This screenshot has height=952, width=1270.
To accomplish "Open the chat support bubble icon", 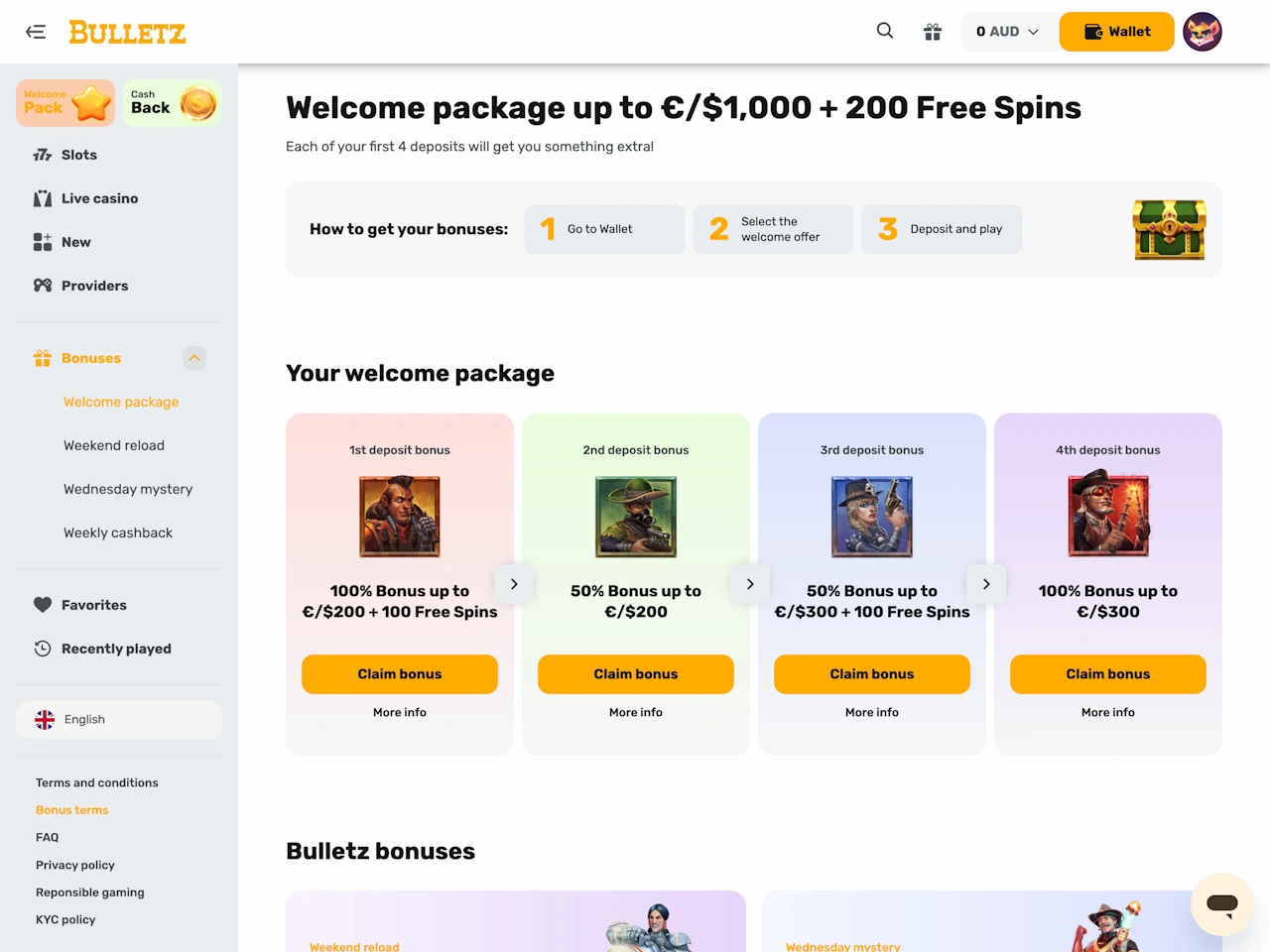I will (x=1222, y=904).
